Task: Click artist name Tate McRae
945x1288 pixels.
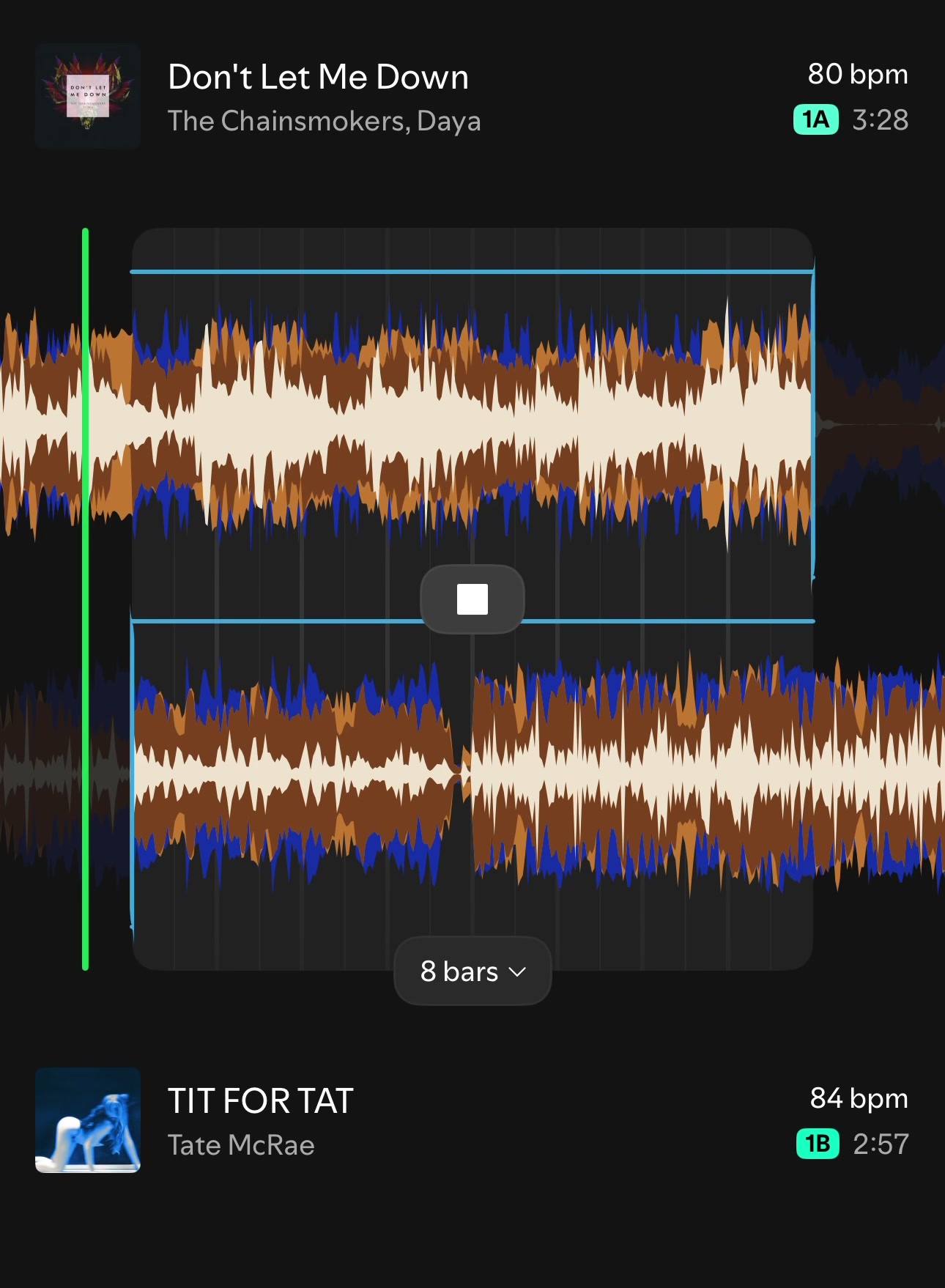Action: (x=241, y=1145)
